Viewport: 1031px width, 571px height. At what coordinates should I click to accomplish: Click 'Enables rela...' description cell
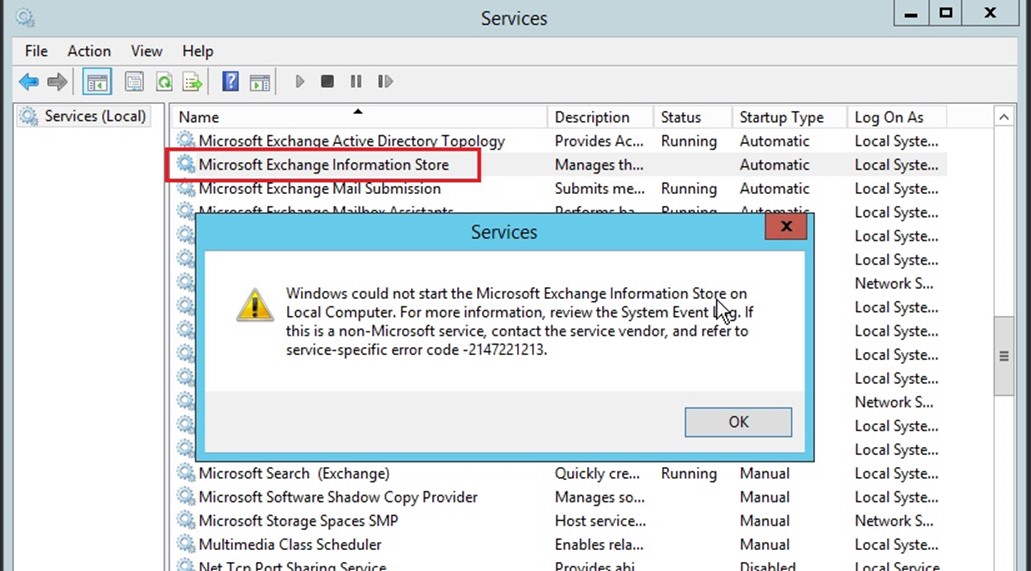[x=600, y=544]
